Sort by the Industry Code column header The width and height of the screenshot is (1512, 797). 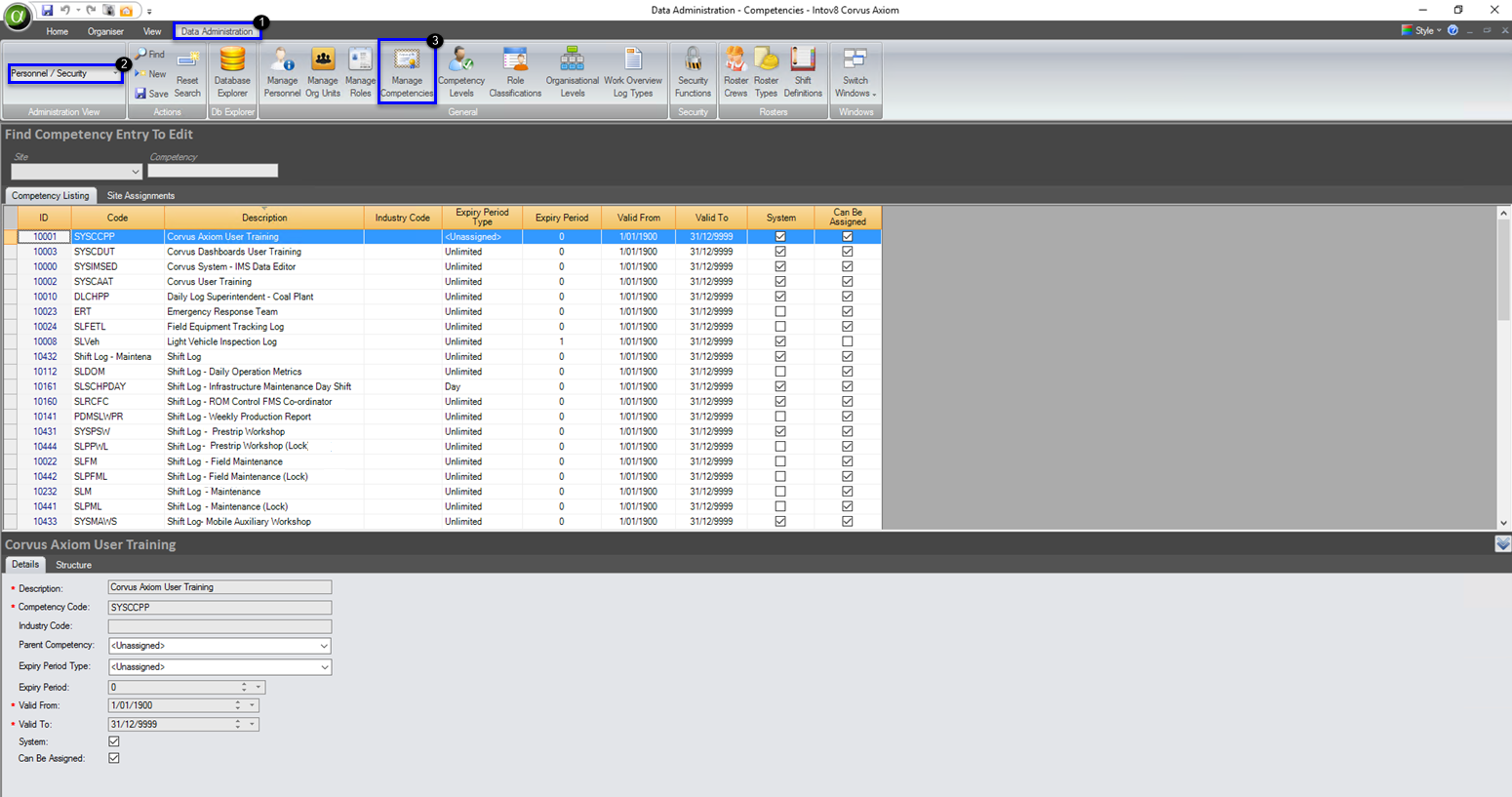403,218
